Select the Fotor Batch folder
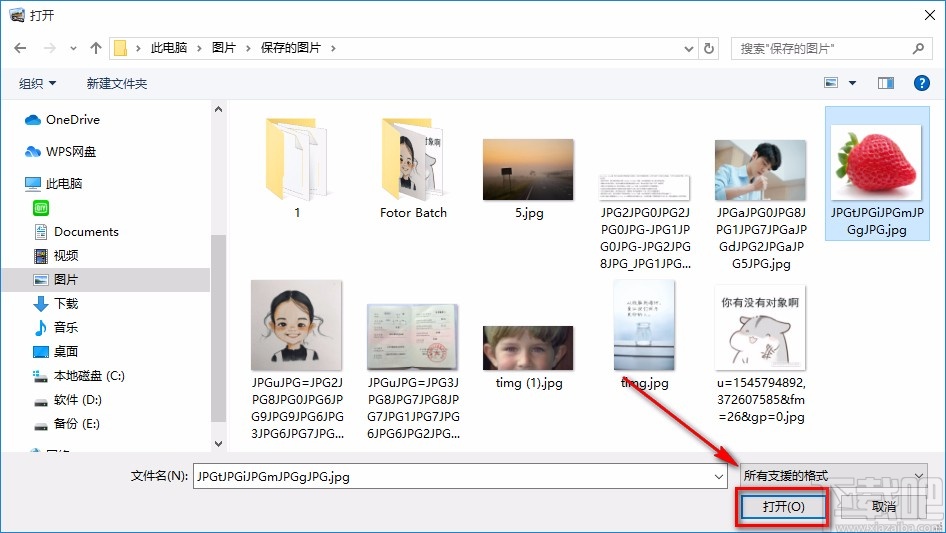This screenshot has height=533, width=946. (x=413, y=168)
